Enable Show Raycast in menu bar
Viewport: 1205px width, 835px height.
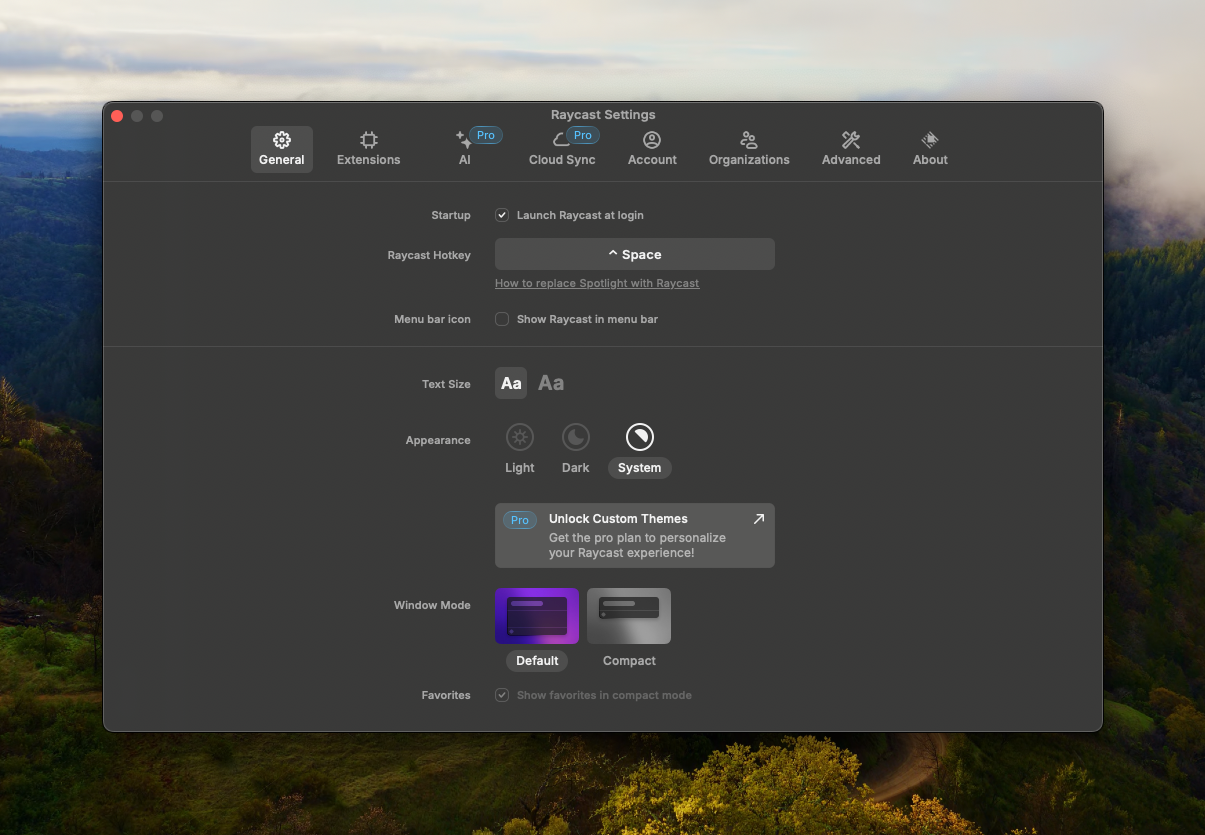[502, 319]
